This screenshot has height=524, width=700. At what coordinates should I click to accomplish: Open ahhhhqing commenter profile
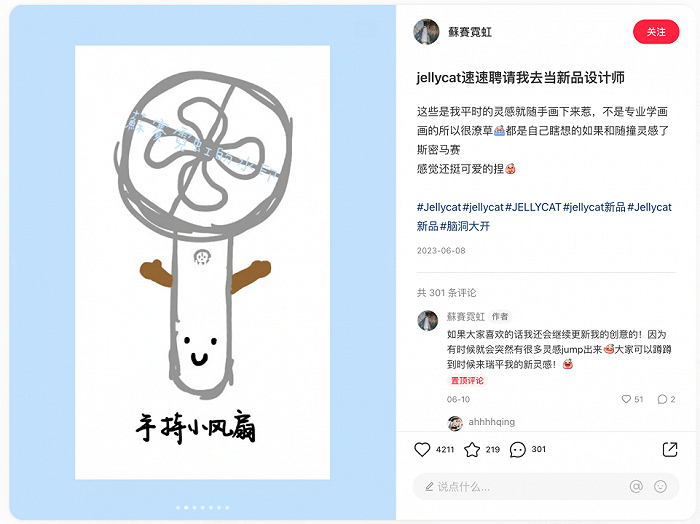491,422
